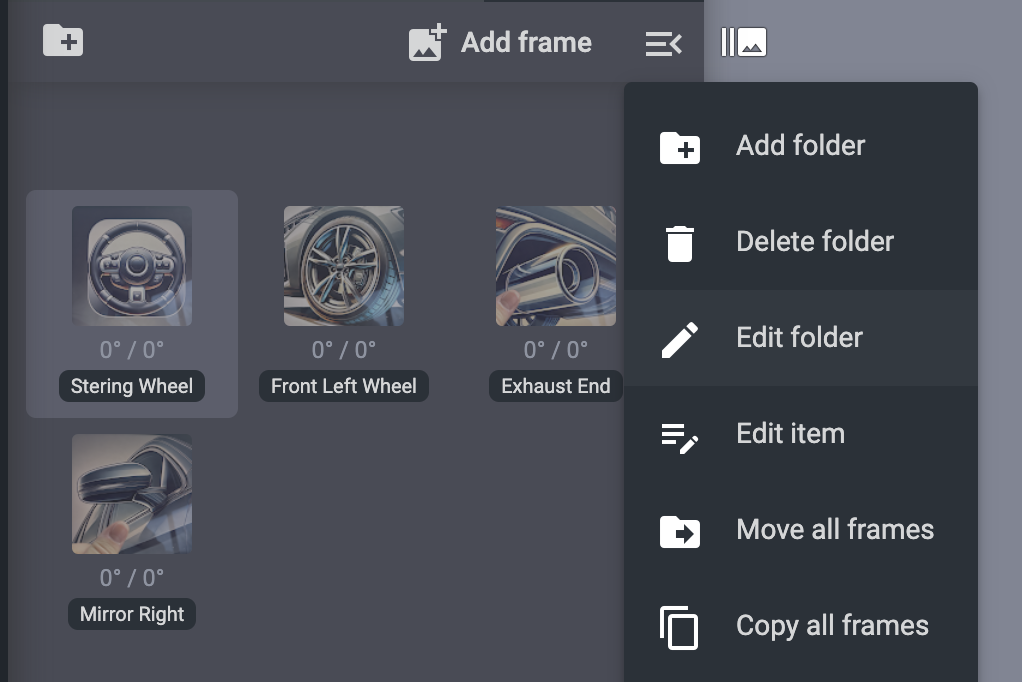Click the Add folder menu icon
Screen dimensions: 1022x682
coord(680,147)
